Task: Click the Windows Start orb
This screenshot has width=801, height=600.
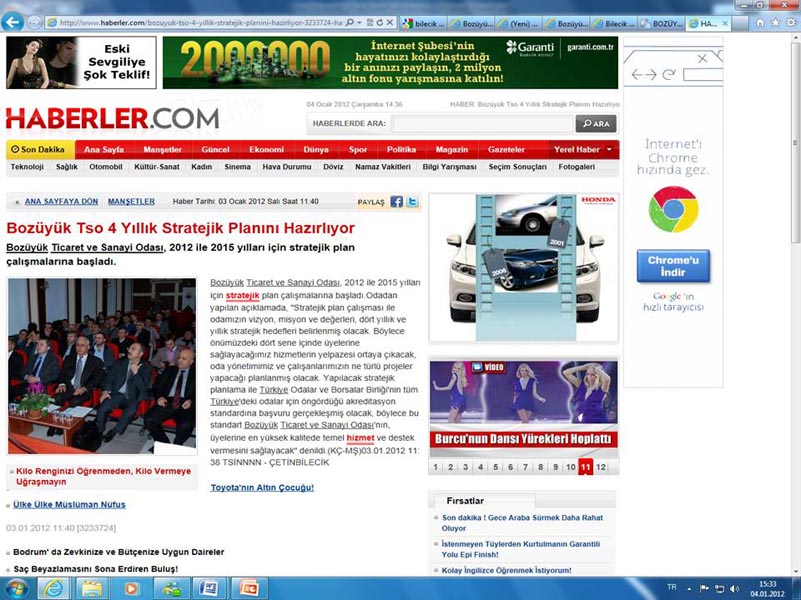Action: (x=15, y=588)
